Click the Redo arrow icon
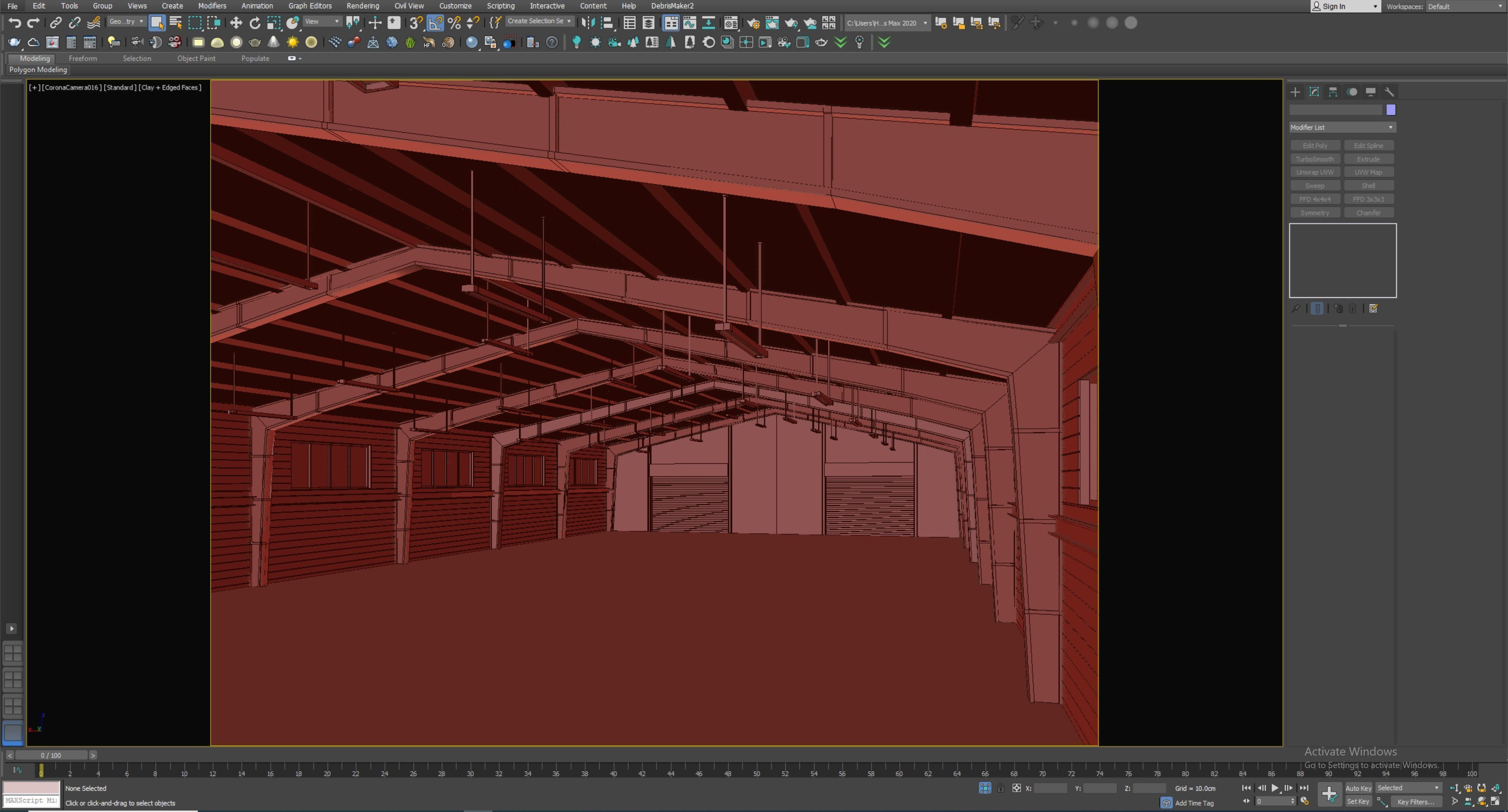Viewport: 1508px width, 812px height. pos(33,23)
